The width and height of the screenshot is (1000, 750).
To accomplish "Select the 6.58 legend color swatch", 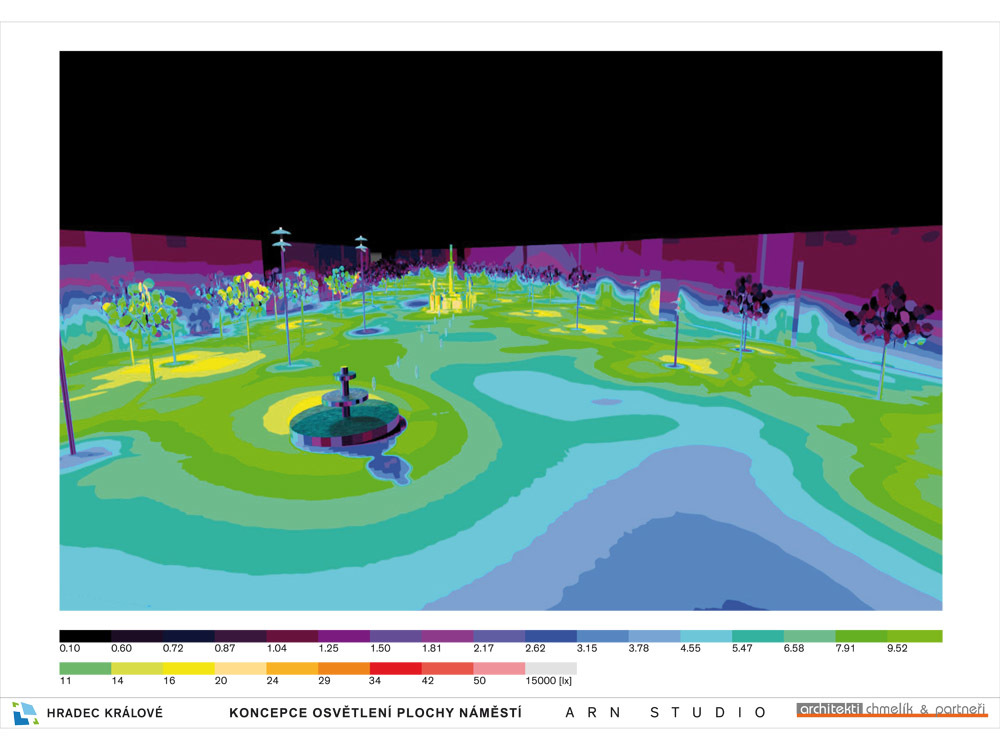I will (809, 636).
